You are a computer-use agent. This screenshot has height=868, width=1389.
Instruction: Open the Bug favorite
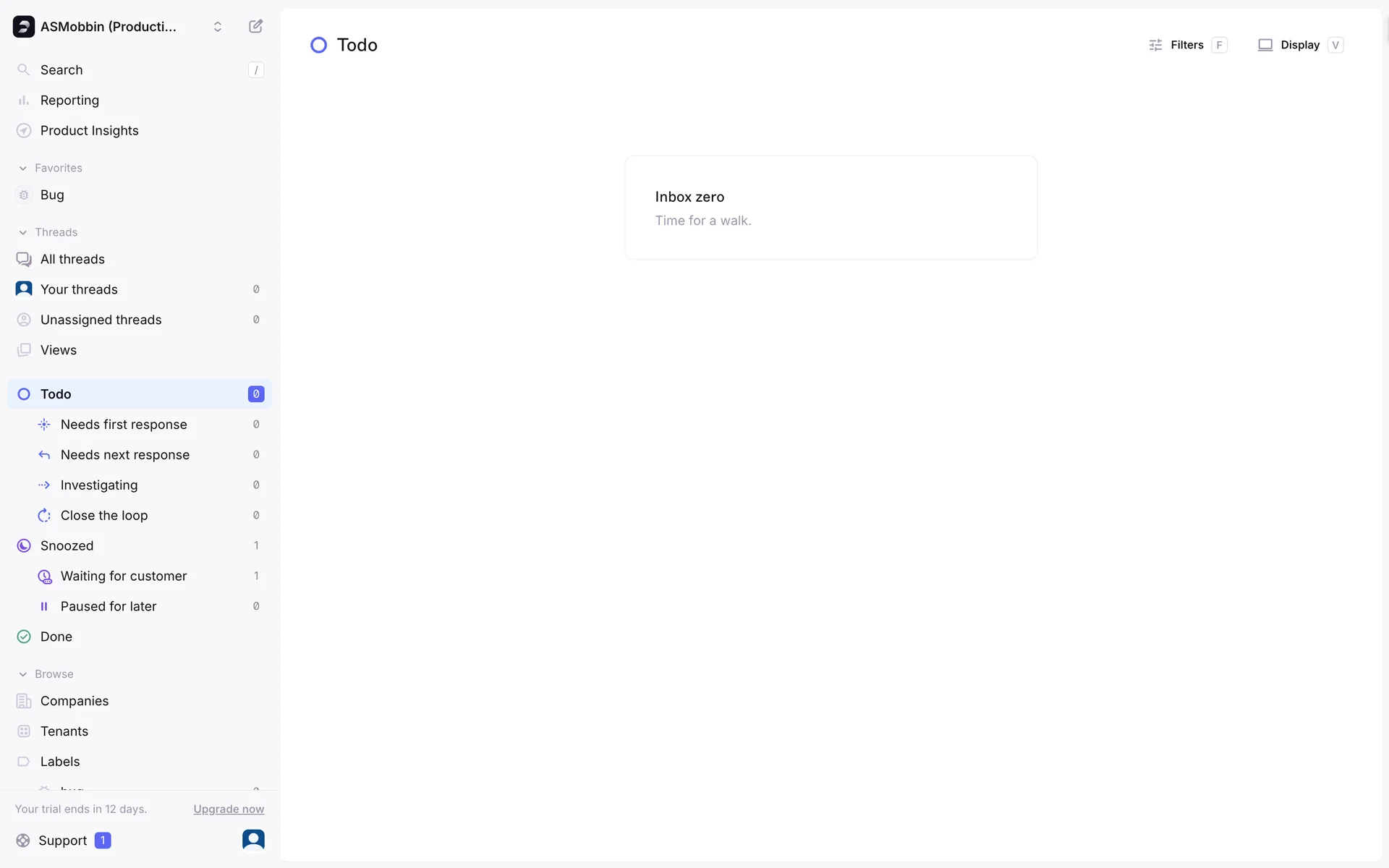tap(52, 195)
